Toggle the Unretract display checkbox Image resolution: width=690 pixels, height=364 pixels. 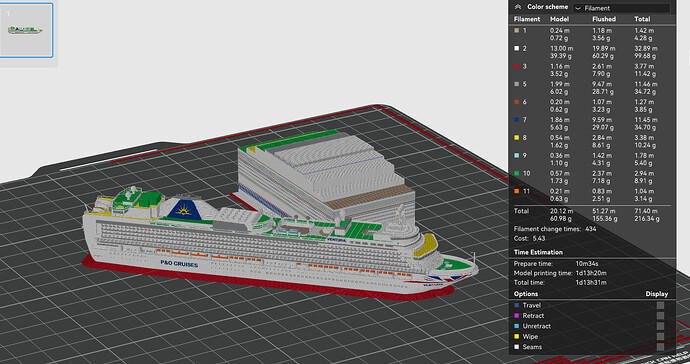[660, 326]
